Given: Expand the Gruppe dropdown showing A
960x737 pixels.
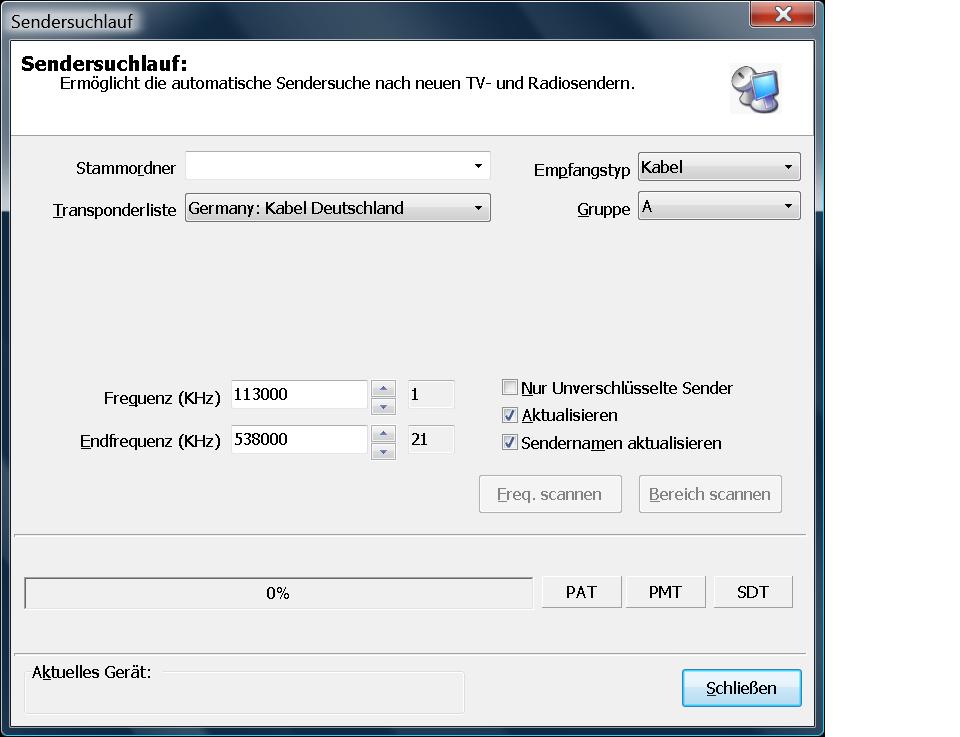Looking at the screenshot, I should tap(788, 207).
